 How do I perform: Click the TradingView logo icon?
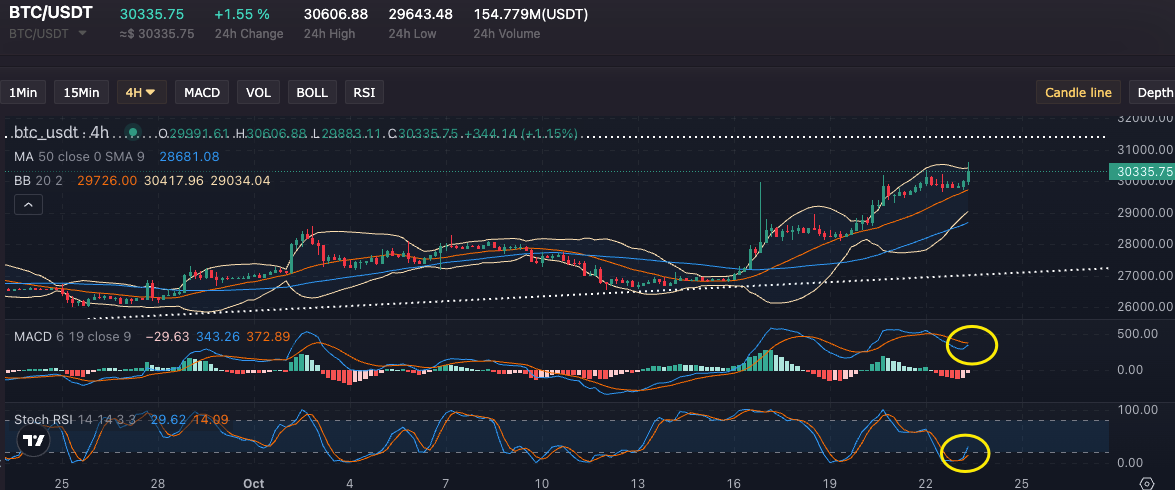click(34, 440)
